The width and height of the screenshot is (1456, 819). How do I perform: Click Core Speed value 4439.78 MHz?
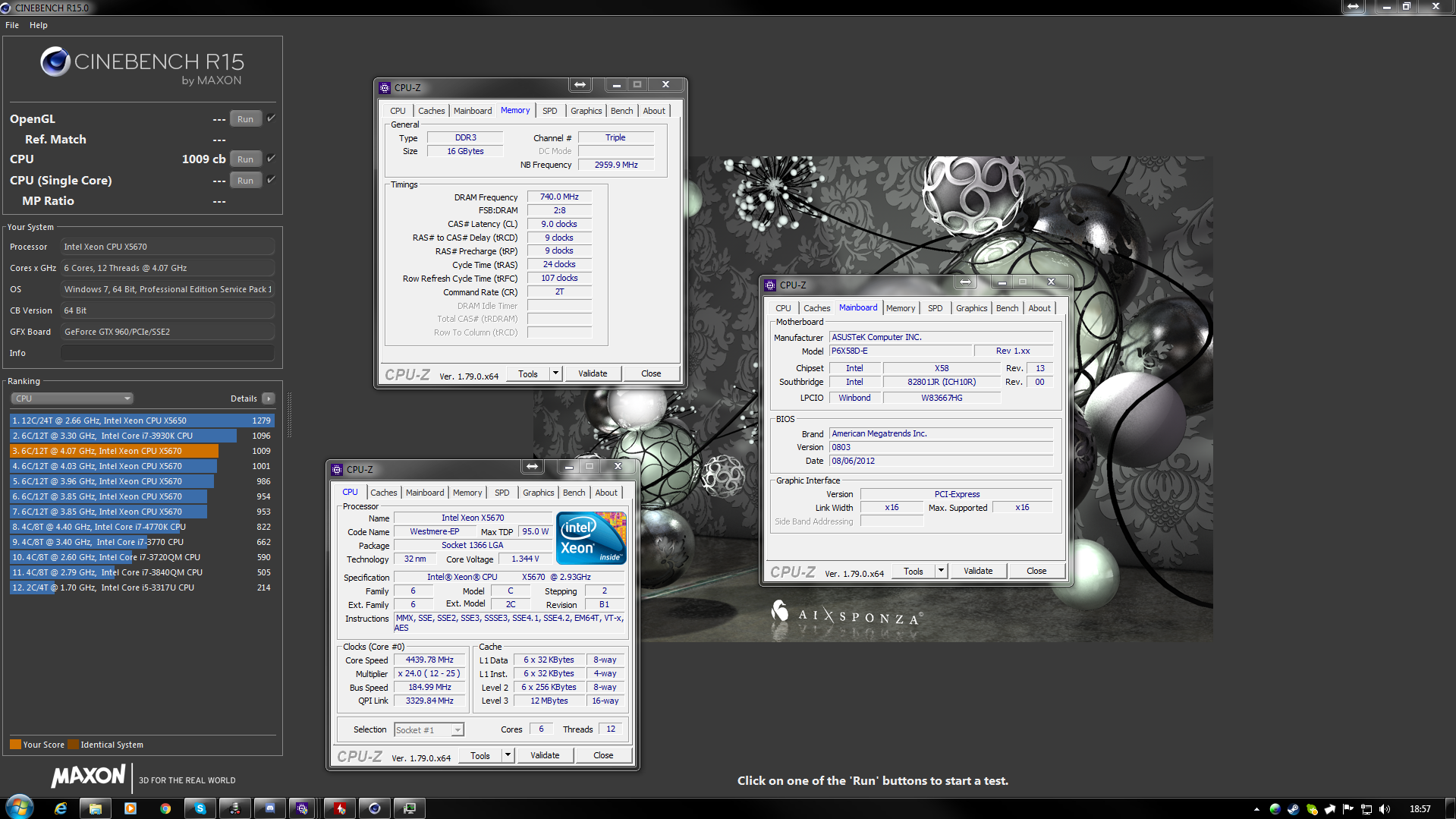(x=429, y=660)
